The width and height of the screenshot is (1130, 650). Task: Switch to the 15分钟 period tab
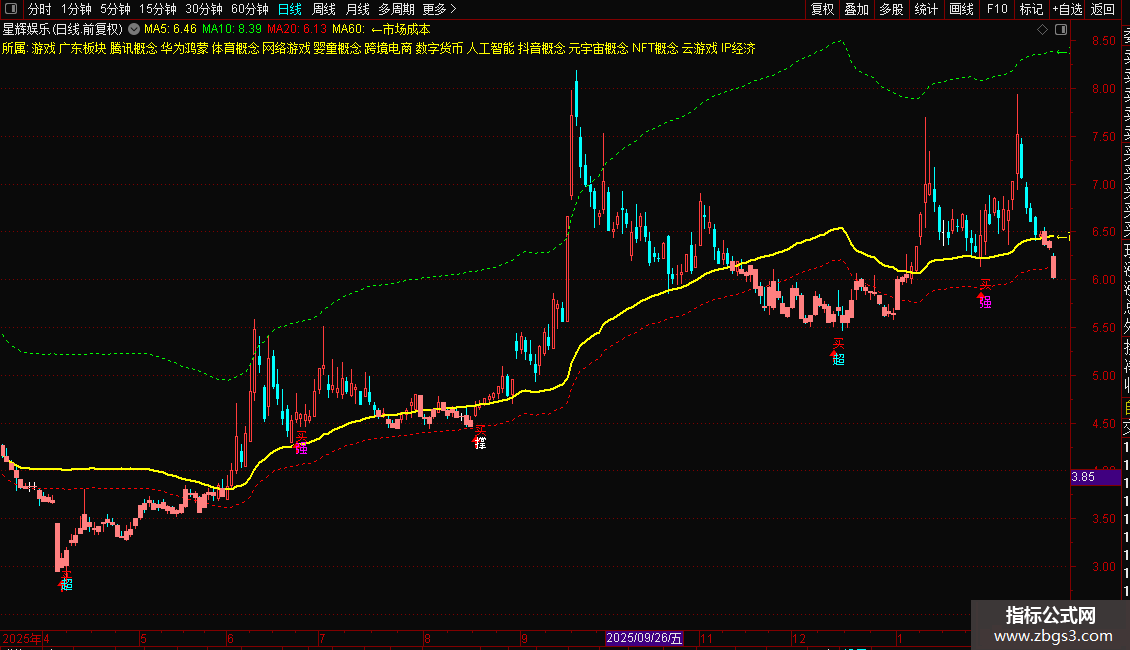[x=158, y=9]
